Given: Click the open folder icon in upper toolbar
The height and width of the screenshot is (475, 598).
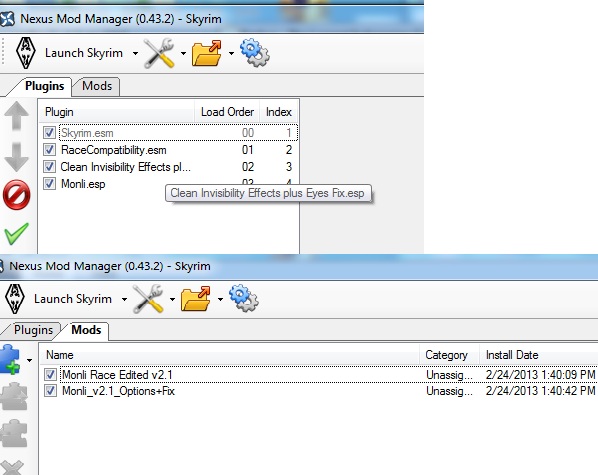Looking at the screenshot, I should [206, 53].
